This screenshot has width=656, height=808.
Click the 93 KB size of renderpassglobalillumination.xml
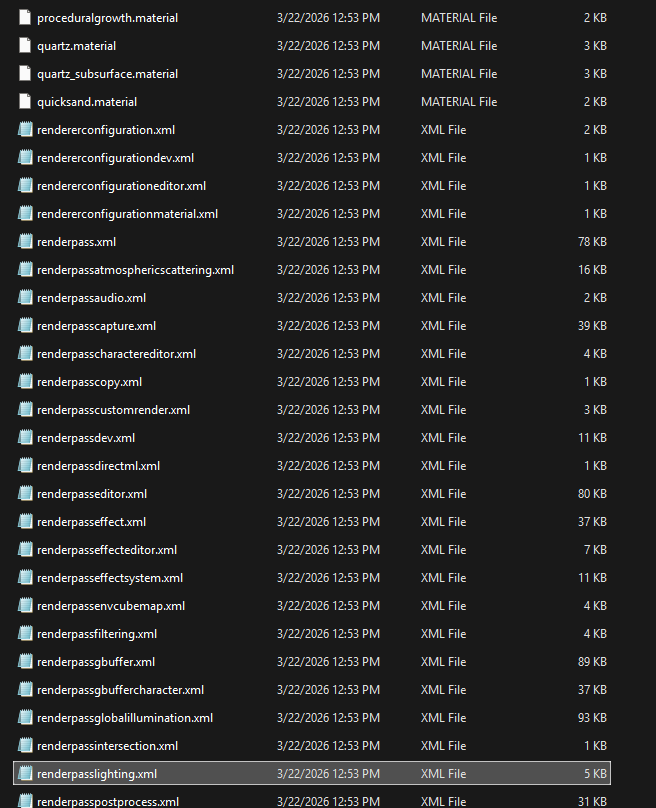point(592,718)
